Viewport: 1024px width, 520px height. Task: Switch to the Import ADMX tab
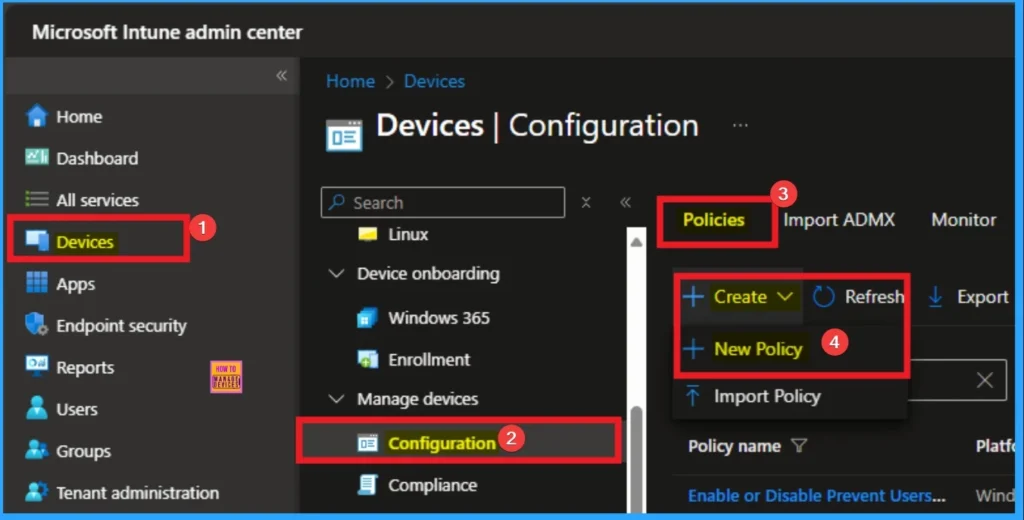click(x=839, y=220)
